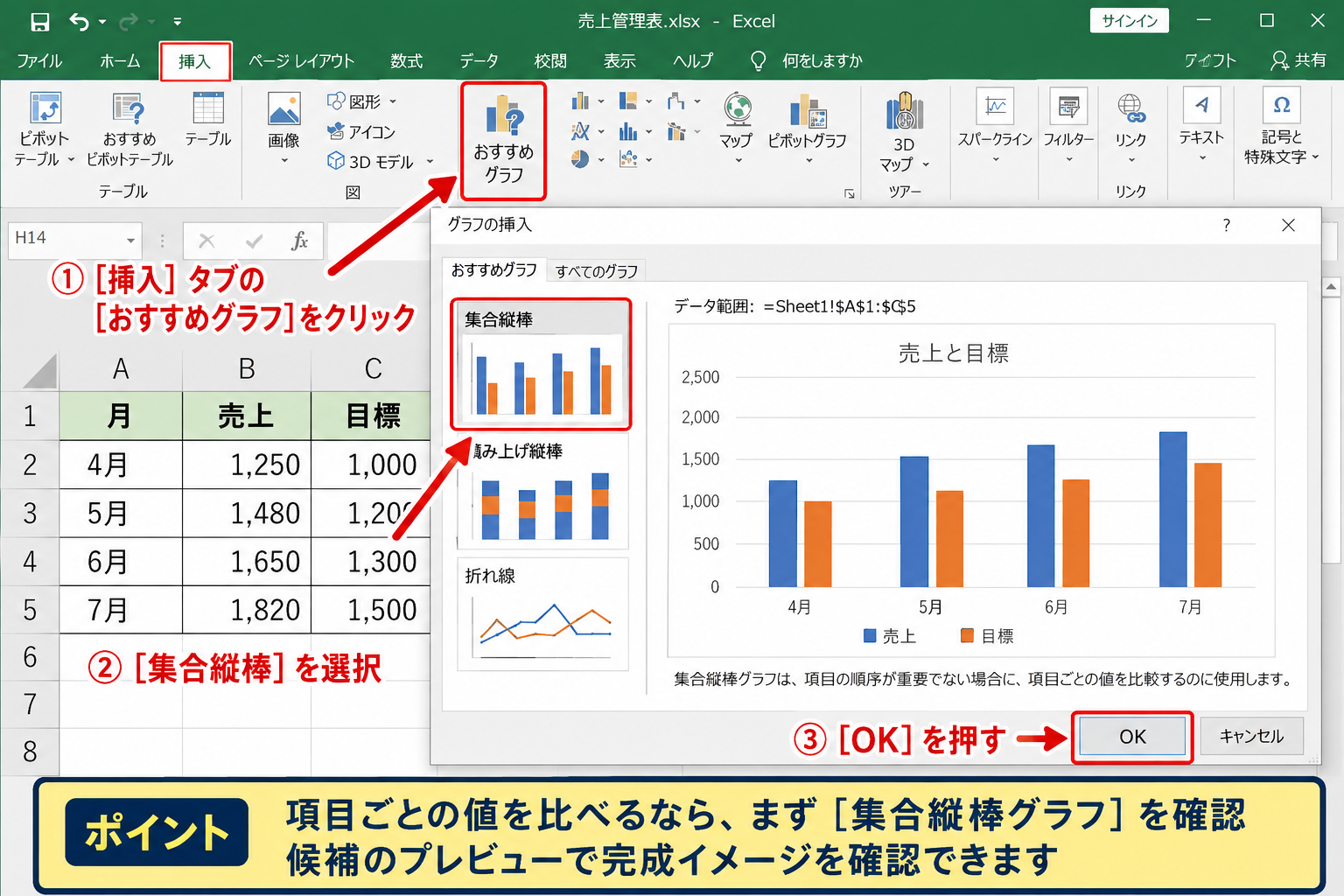
Task: Click the fx insert function icon
Action: tap(299, 241)
